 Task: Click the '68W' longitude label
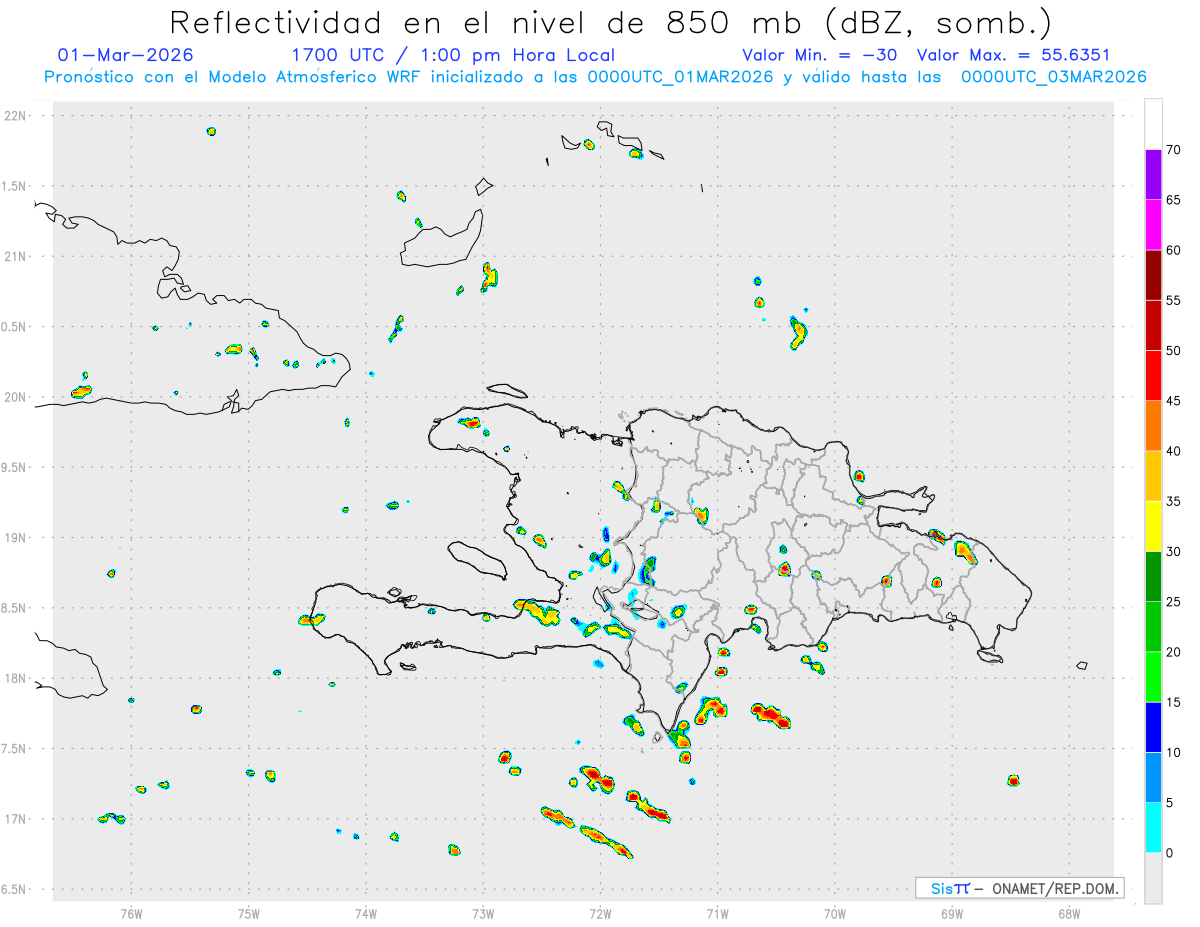(1069, 913)
